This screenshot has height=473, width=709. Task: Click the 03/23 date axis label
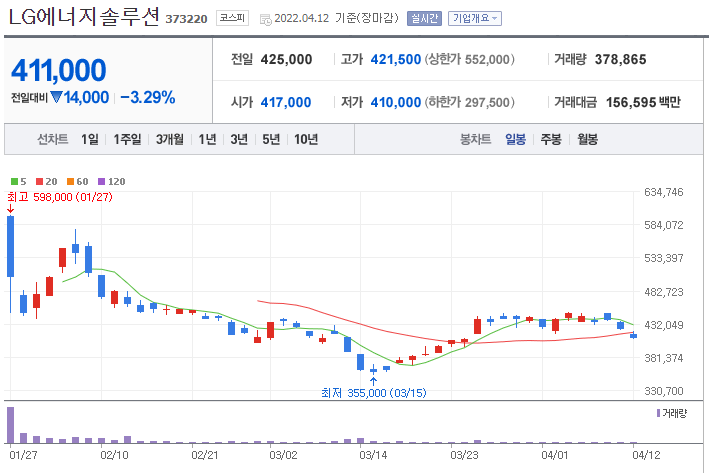464,454
